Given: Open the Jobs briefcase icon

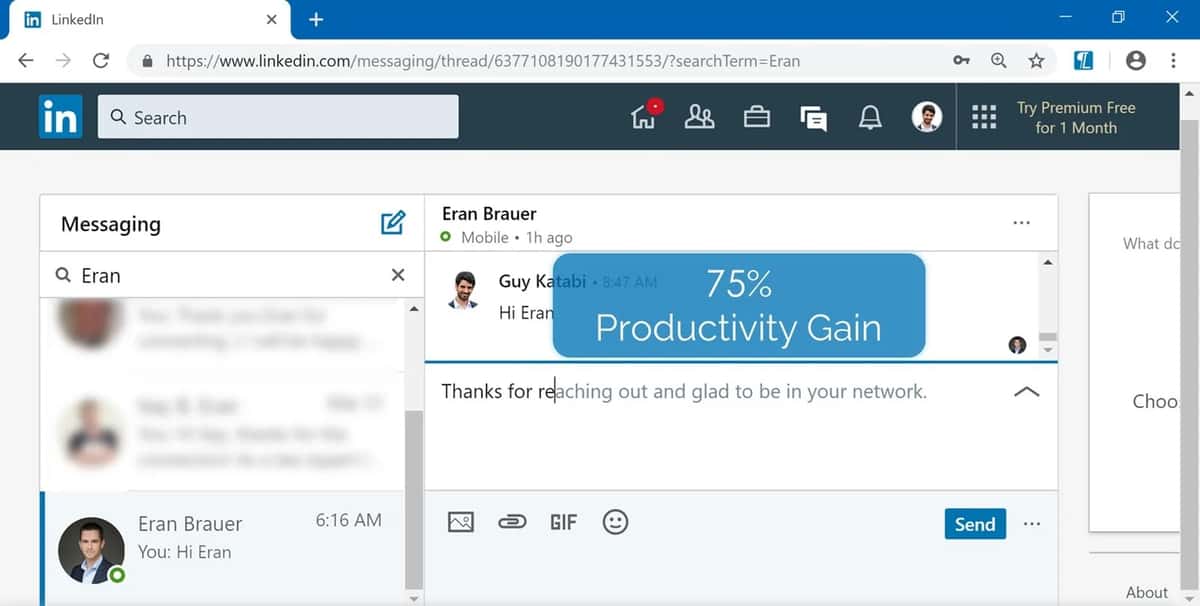Looking at the screenshot, I should (757, 117).
